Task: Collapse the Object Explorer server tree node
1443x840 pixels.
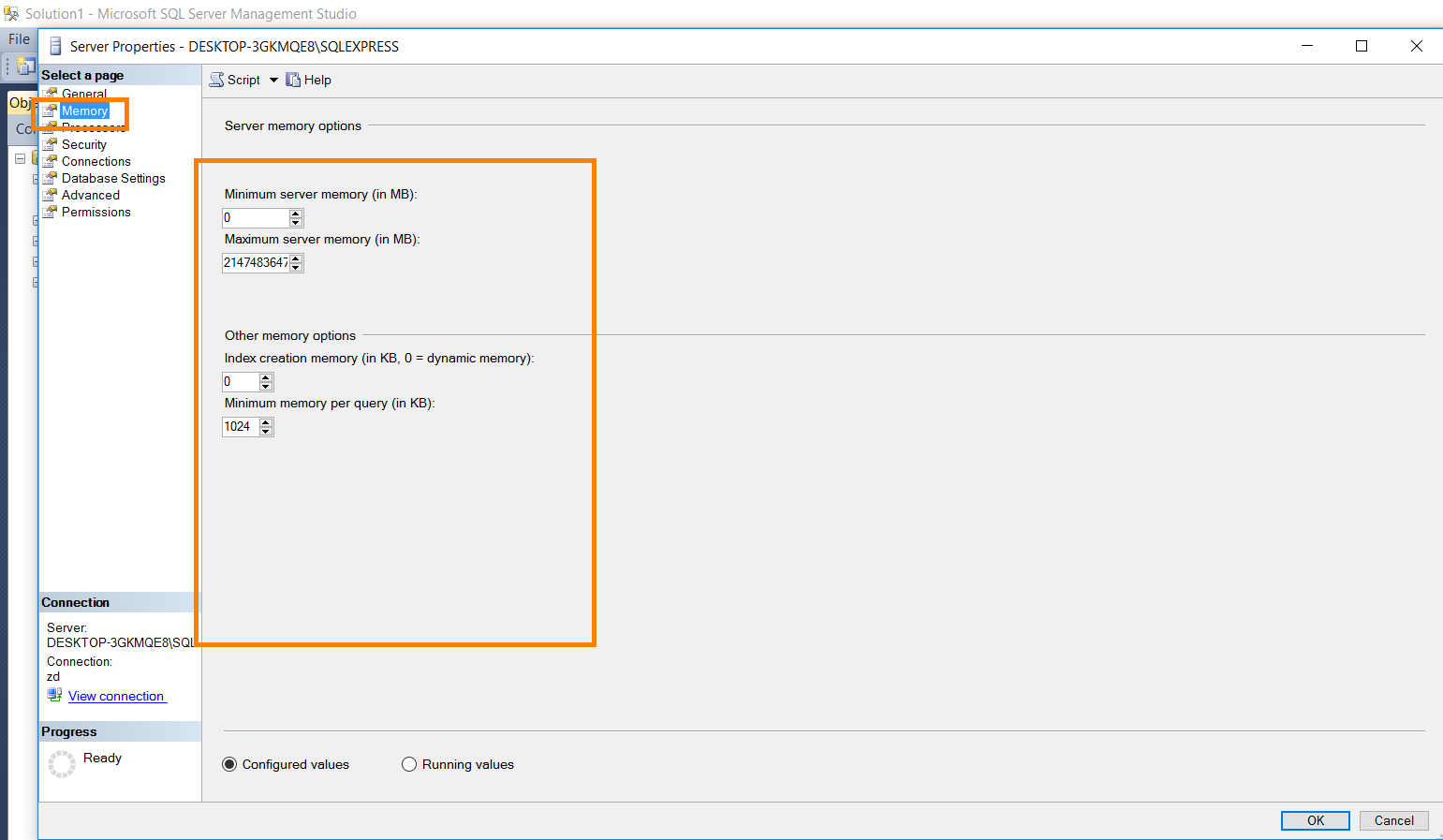Action: coord(20,158)
